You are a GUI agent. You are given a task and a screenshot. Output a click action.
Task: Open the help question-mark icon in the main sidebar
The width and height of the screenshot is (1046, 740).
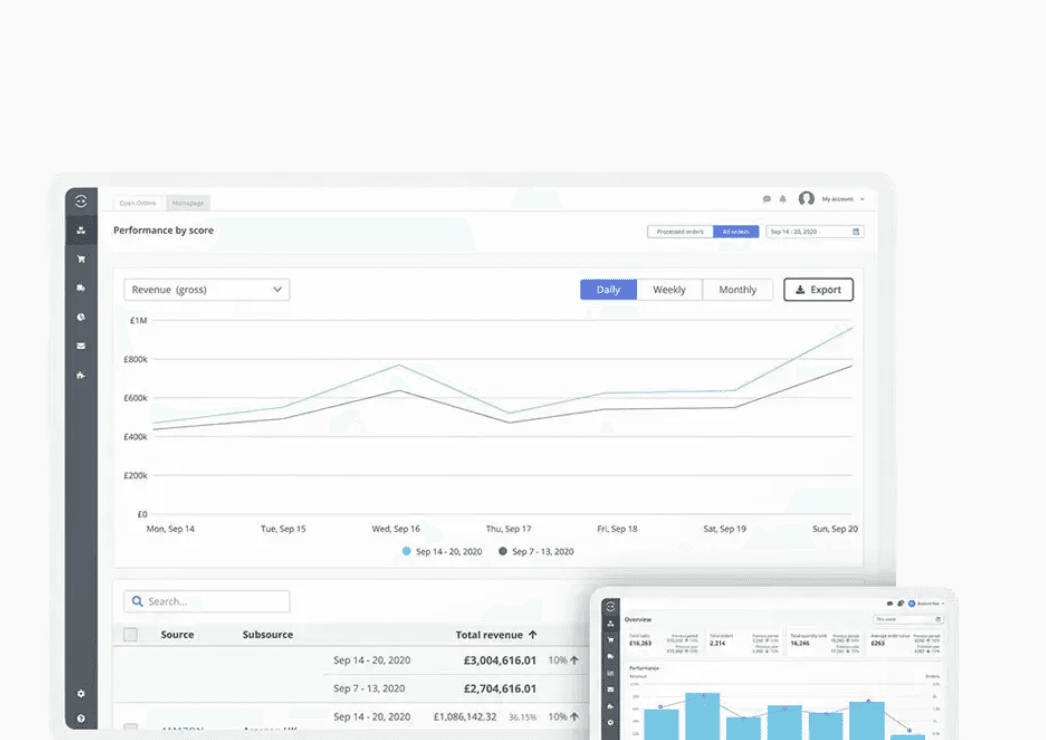tap(81, 719)
